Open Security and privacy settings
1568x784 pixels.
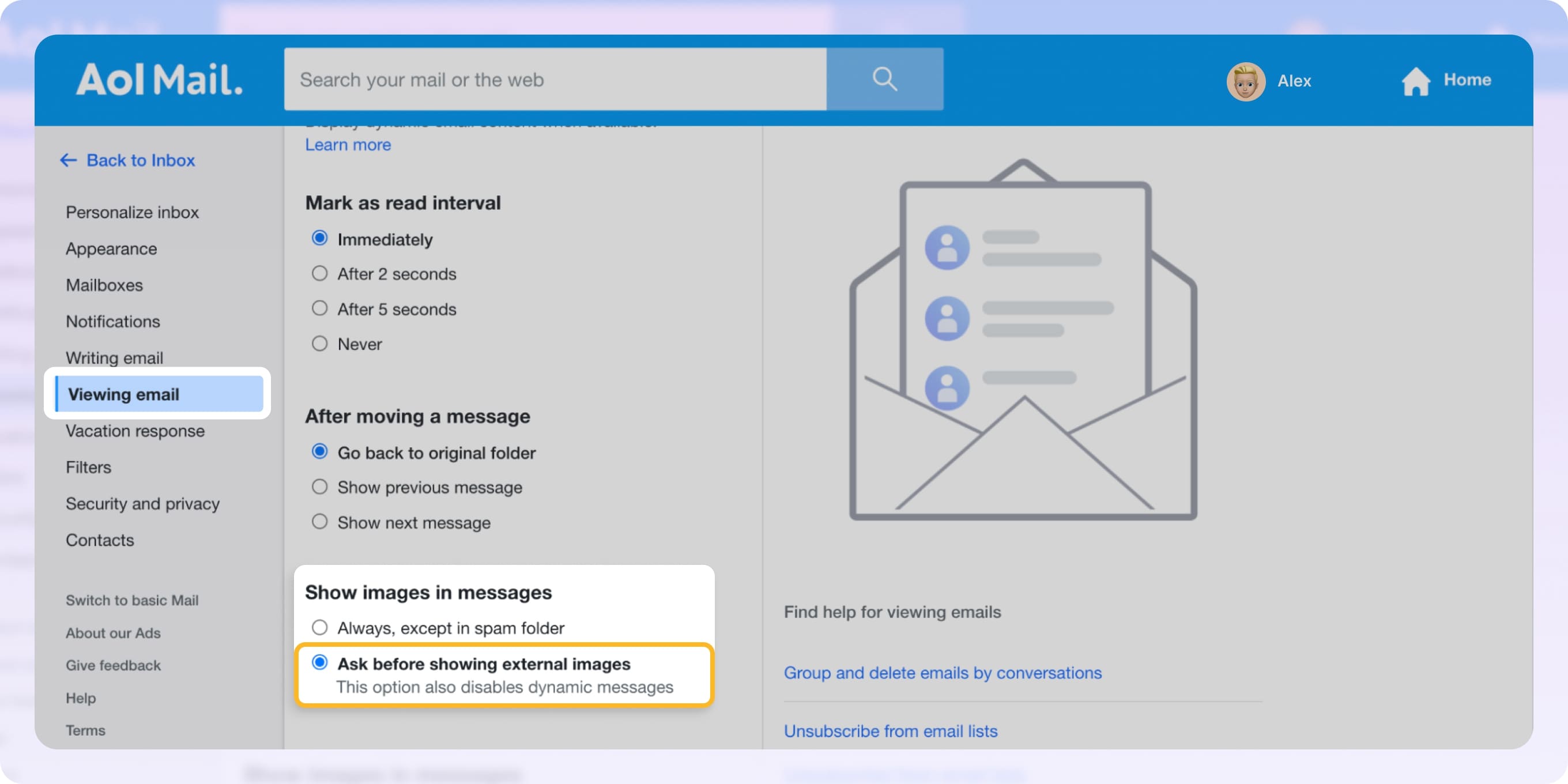click(x=142, y=503)
